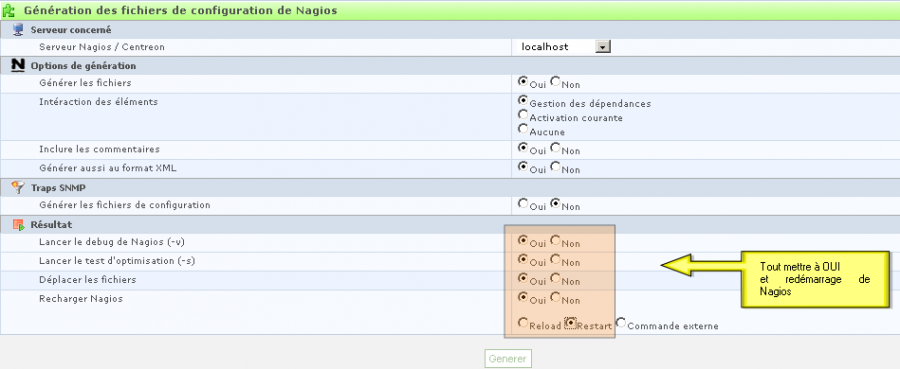Click the Résultat header text
The image size is (900, 369).
coord(51,224)
